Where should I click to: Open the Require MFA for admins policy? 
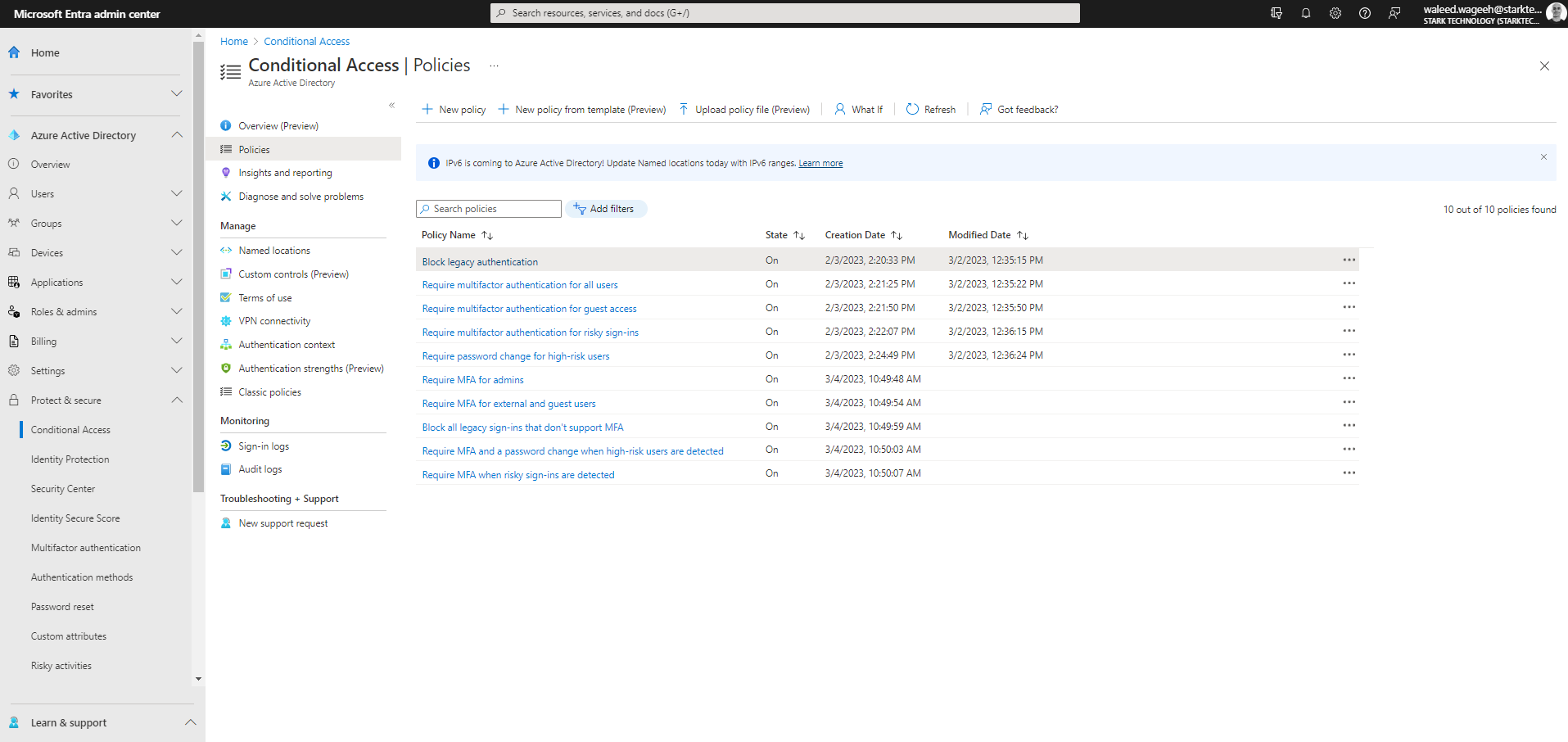[x=472, y=379]
